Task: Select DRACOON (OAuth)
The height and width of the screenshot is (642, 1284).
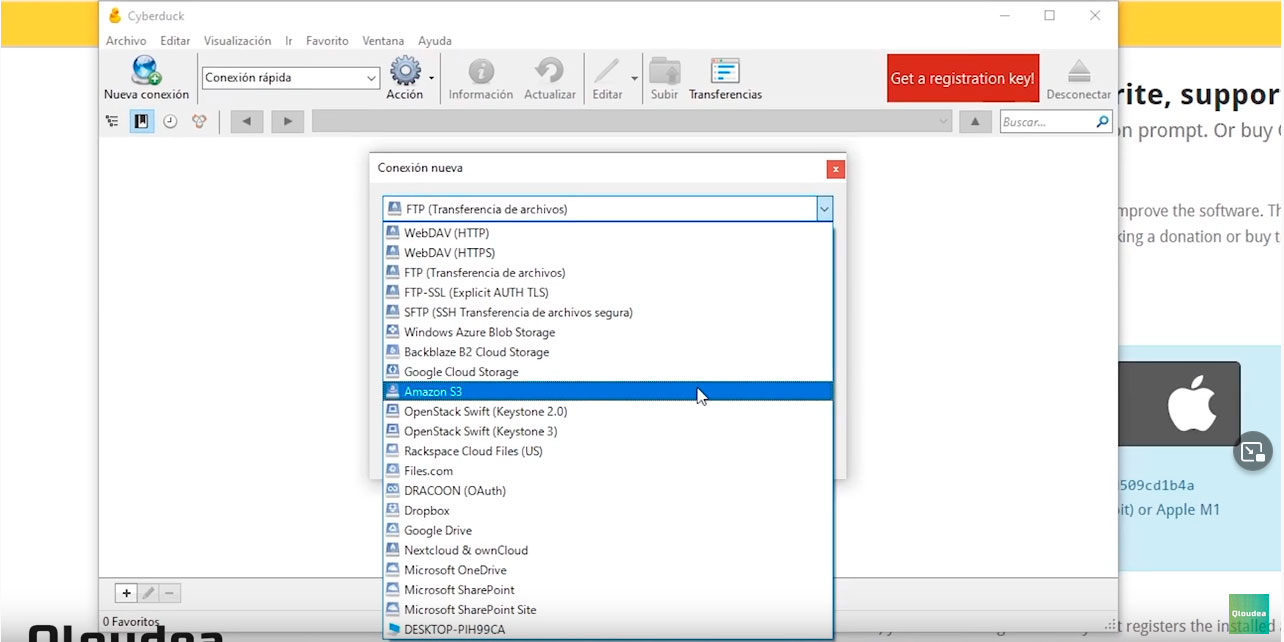Action: pos(608,491)
